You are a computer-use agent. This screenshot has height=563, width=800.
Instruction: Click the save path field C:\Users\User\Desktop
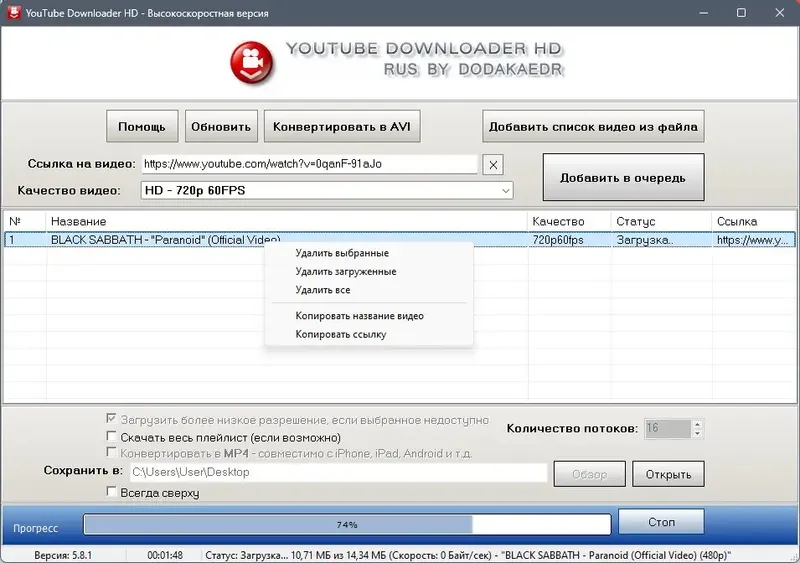(338, 472)
